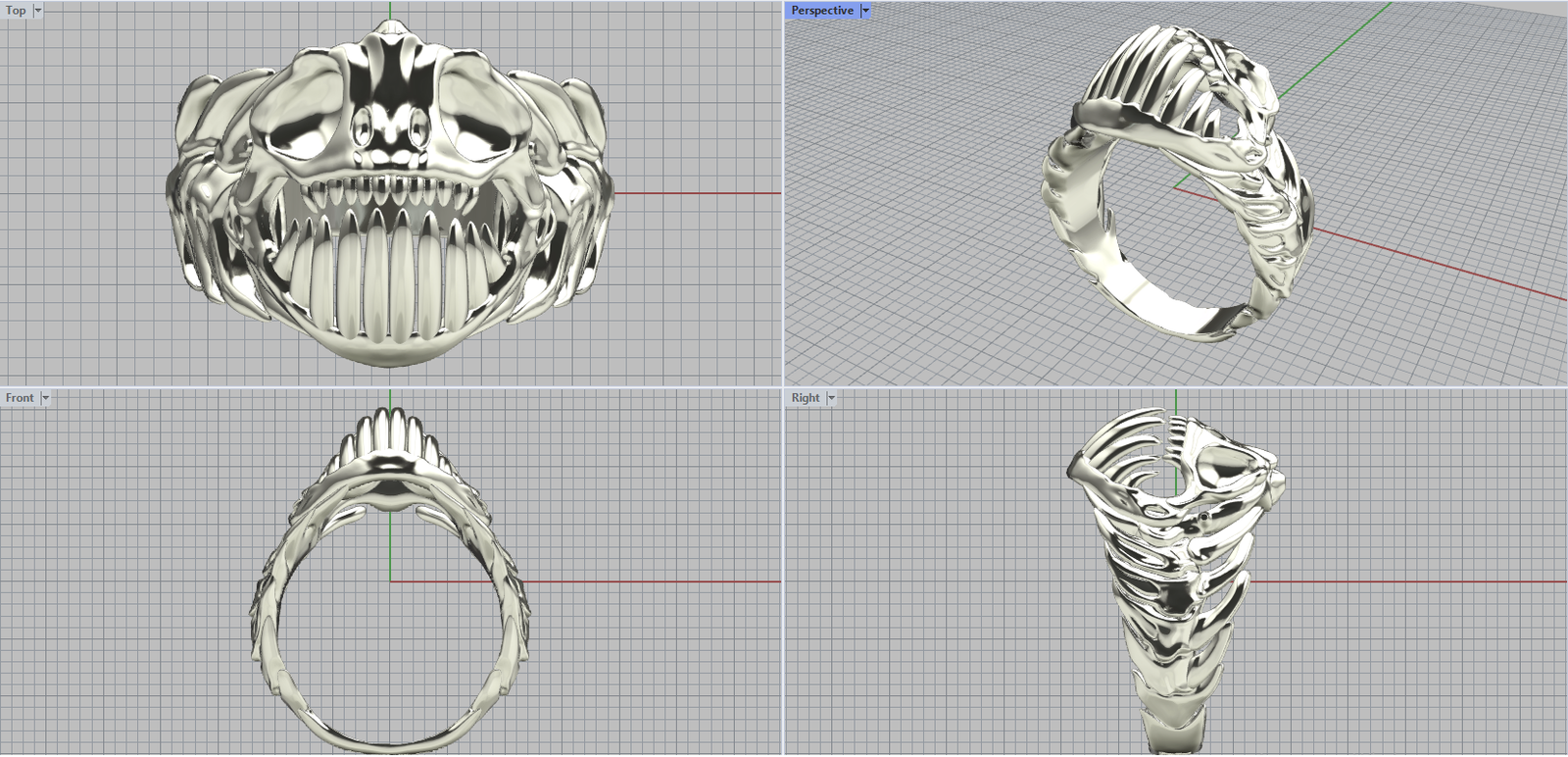Select the Front viewport title label
Screen dimensions: 1568x757
[x=20, y=398]
